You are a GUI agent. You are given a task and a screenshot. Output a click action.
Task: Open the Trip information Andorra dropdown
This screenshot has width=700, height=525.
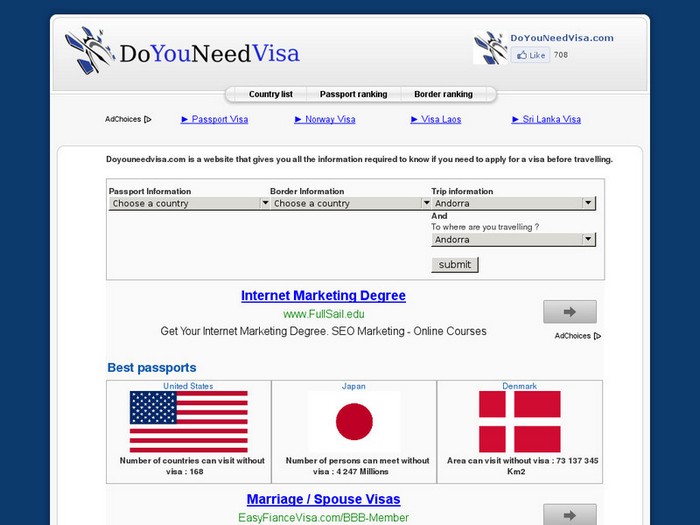click(513, 203)
